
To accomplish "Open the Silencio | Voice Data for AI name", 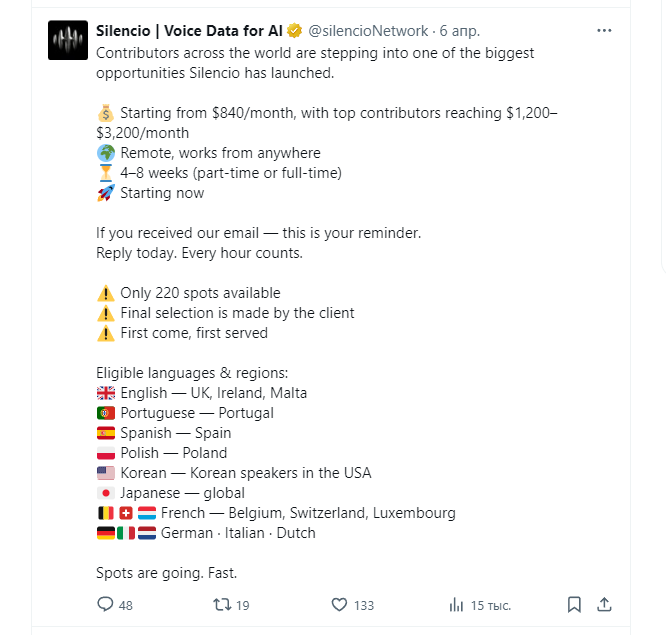I will 189,31.
